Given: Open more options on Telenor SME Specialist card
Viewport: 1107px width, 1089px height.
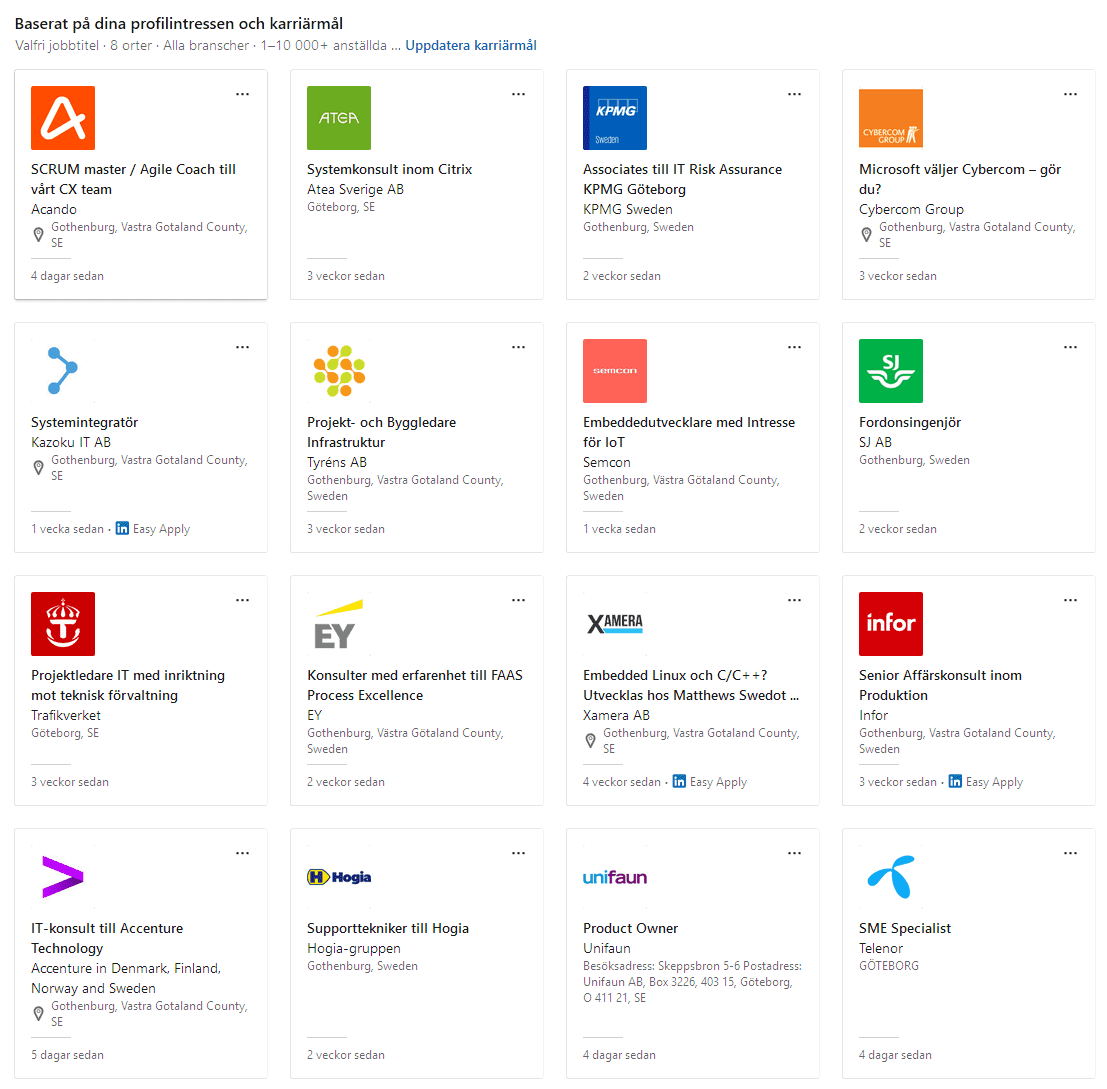Looking at the screenshot, I should tap(1070, 853).
